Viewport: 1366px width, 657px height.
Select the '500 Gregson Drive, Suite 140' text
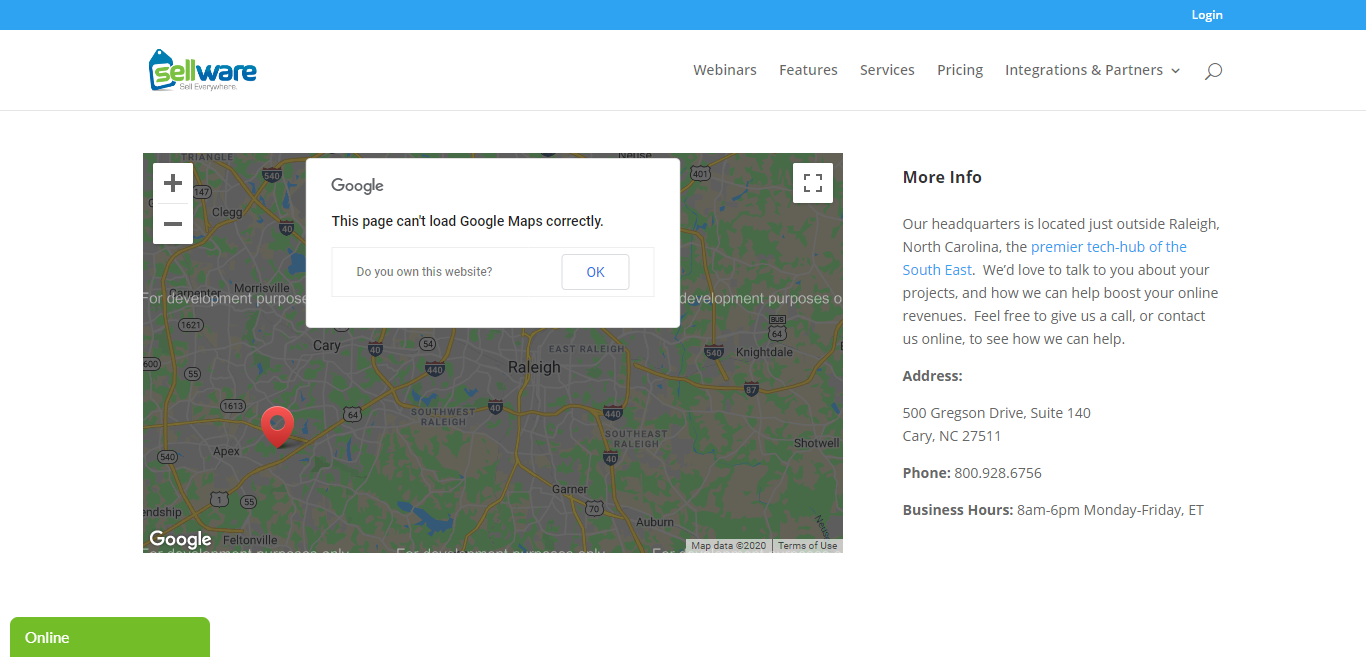coord(996,413)
